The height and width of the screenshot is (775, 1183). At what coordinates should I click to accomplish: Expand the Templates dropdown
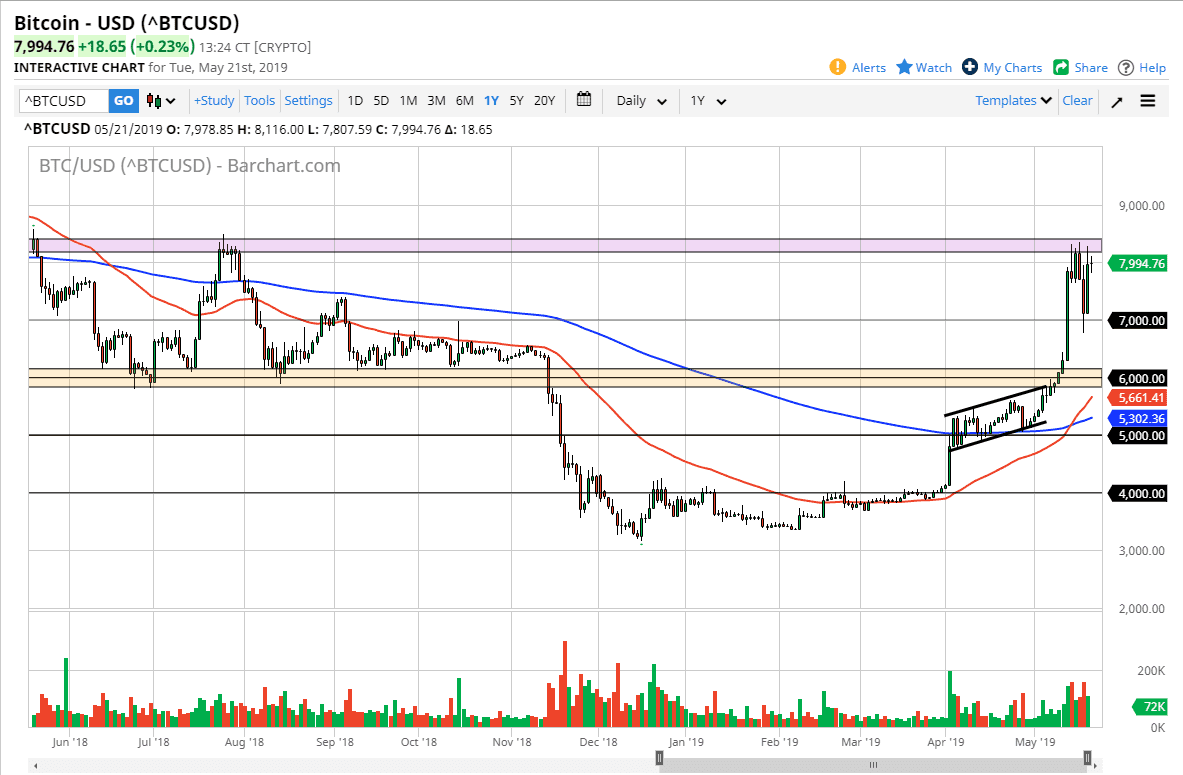click(1012, 100)
